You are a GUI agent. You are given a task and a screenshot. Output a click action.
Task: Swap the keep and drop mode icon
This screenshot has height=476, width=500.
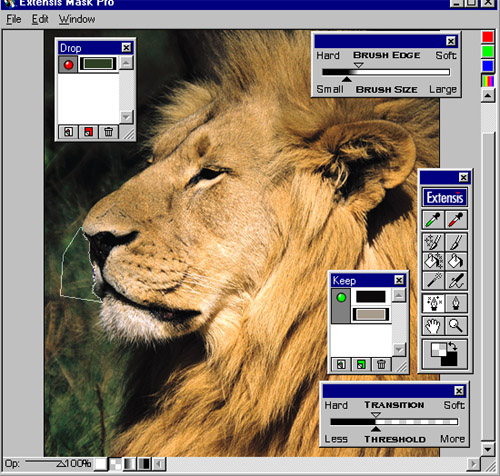pyautogui.click(x=445, y=354)
